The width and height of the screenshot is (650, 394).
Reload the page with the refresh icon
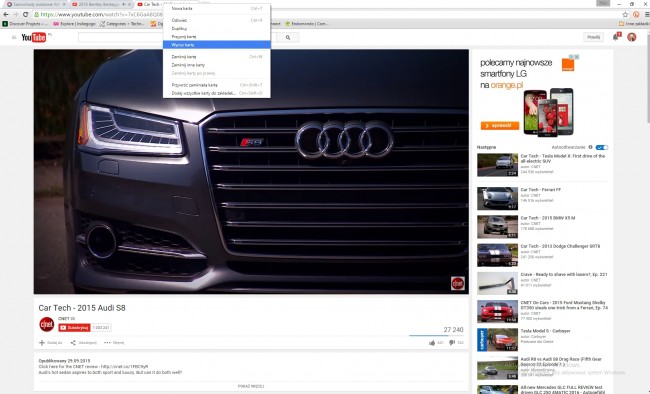click(x=25, y=15)
